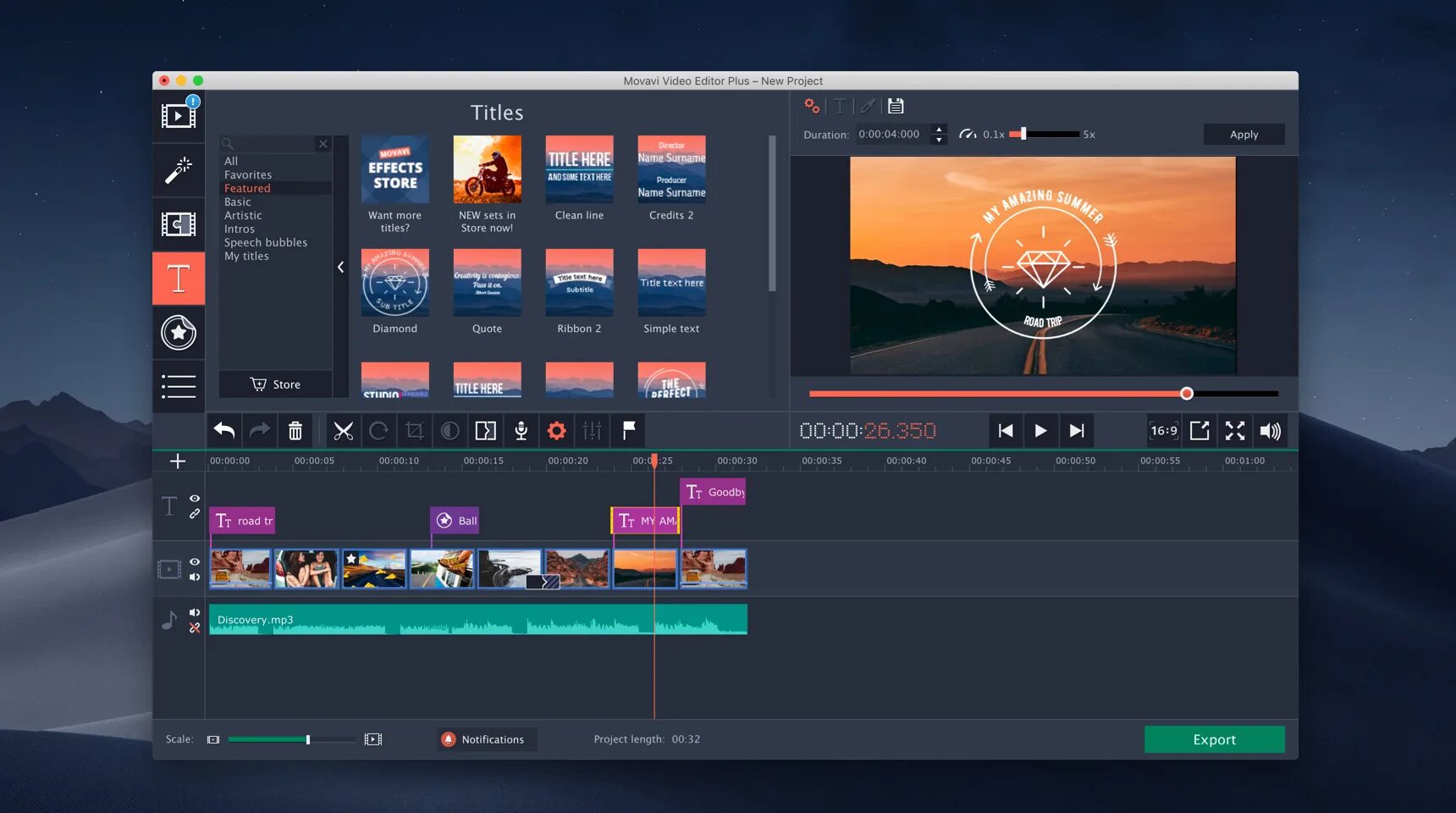The width and height of the screenshot is (1456, 813).
Task: Select the Discovery.mp3 audio clip
Action: coord(478,619)
